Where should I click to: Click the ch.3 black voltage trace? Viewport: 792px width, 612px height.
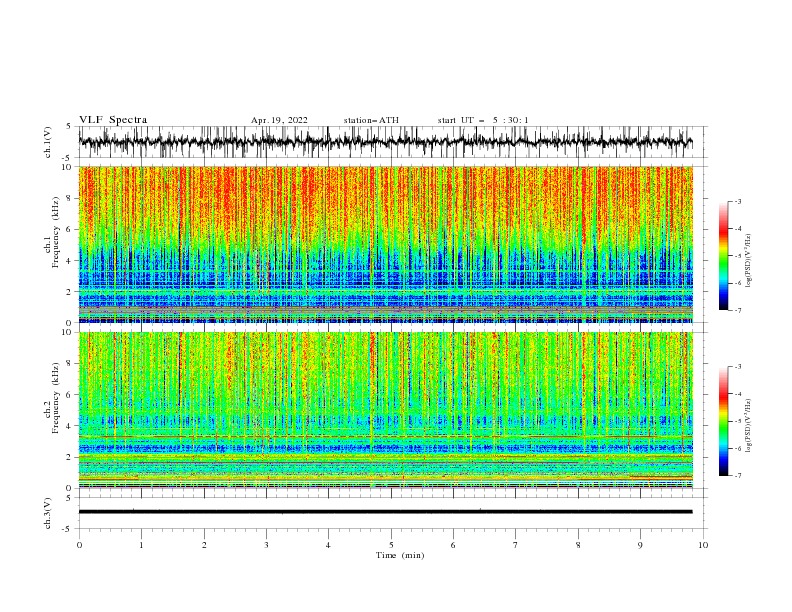click(x=385, y=512)
